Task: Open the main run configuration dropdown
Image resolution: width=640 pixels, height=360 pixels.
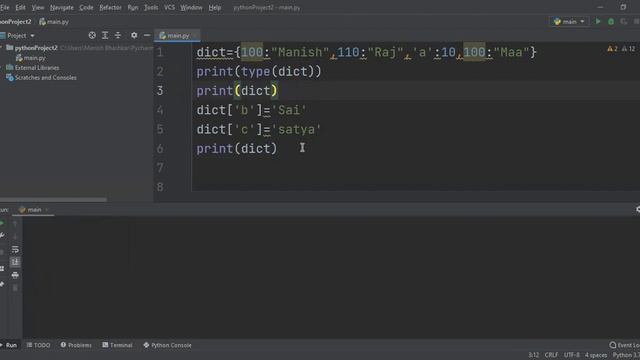Action: point(569,21)
